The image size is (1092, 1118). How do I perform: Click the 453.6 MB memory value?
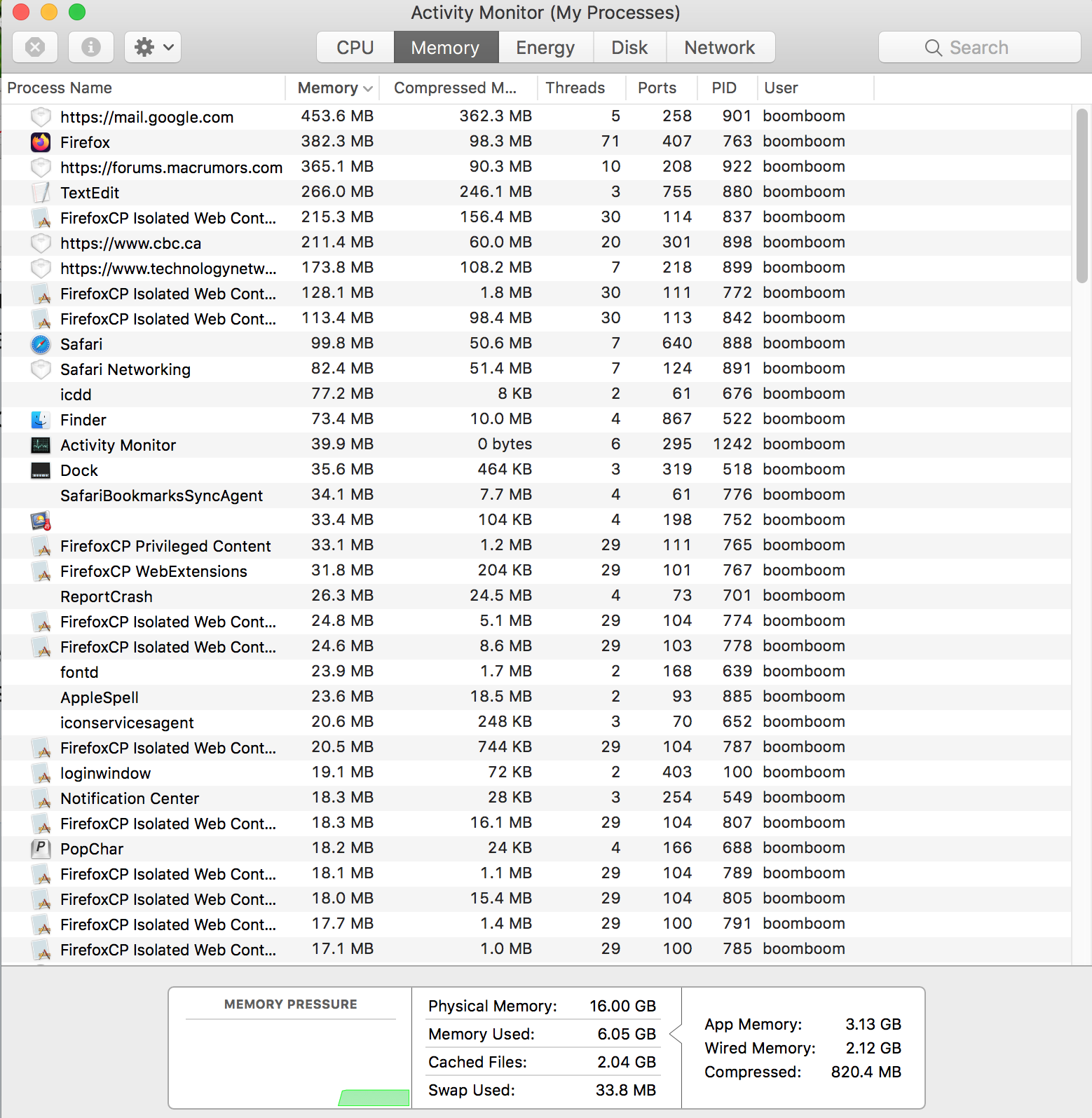[x=337, y=116]
